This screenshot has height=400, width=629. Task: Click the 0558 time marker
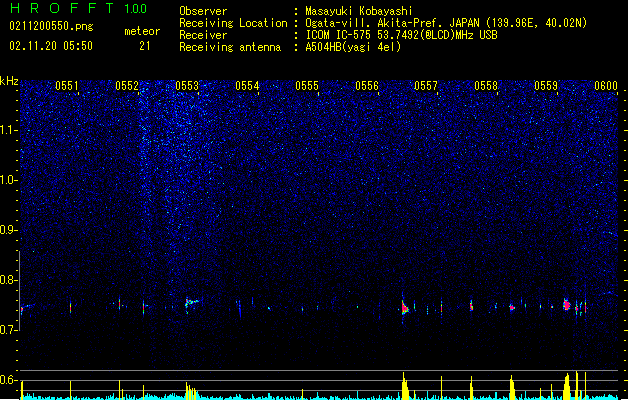pyautogui.click(x=486, y=86)
